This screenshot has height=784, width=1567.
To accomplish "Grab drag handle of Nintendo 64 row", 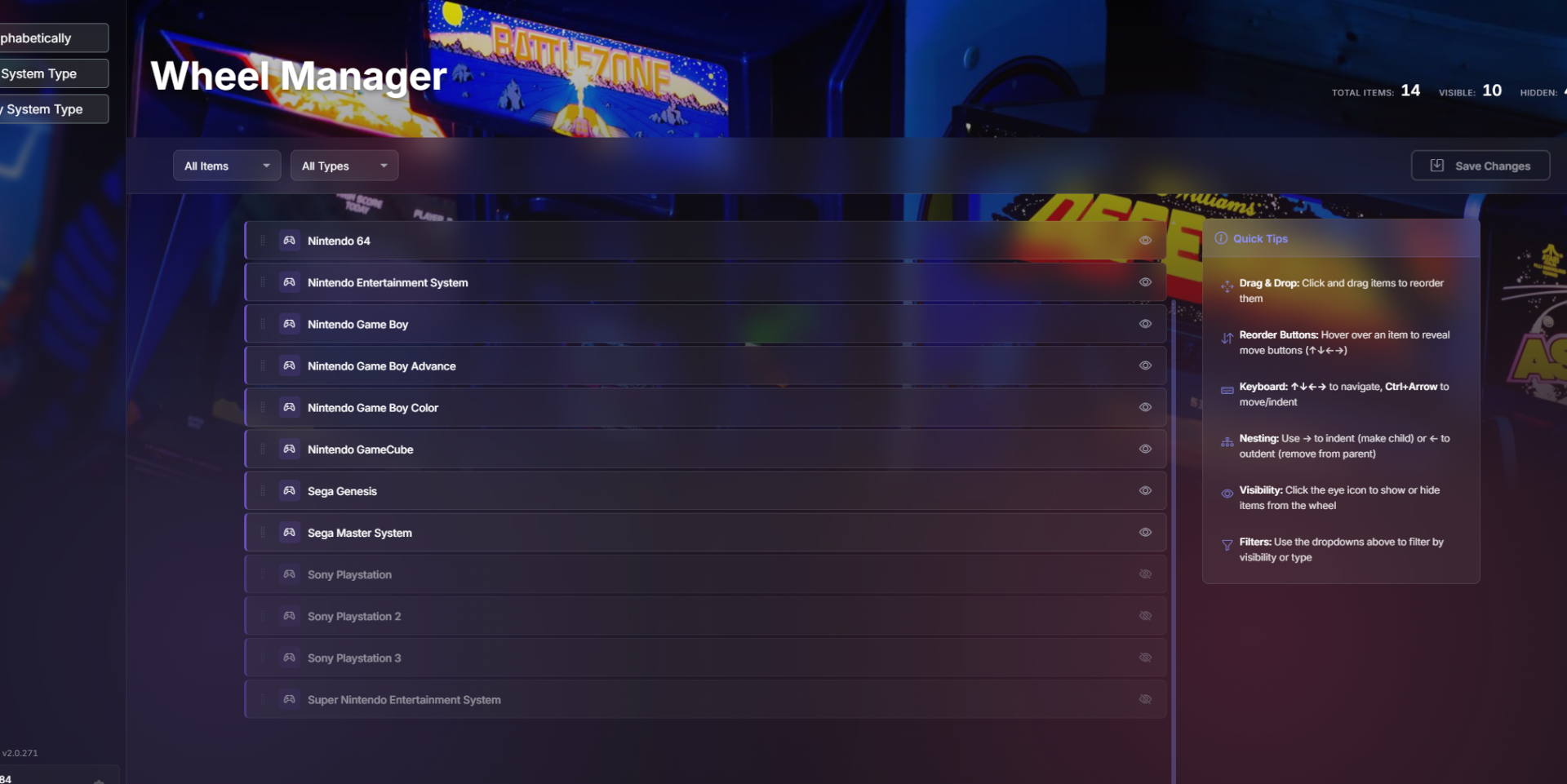I will (263, 241).
